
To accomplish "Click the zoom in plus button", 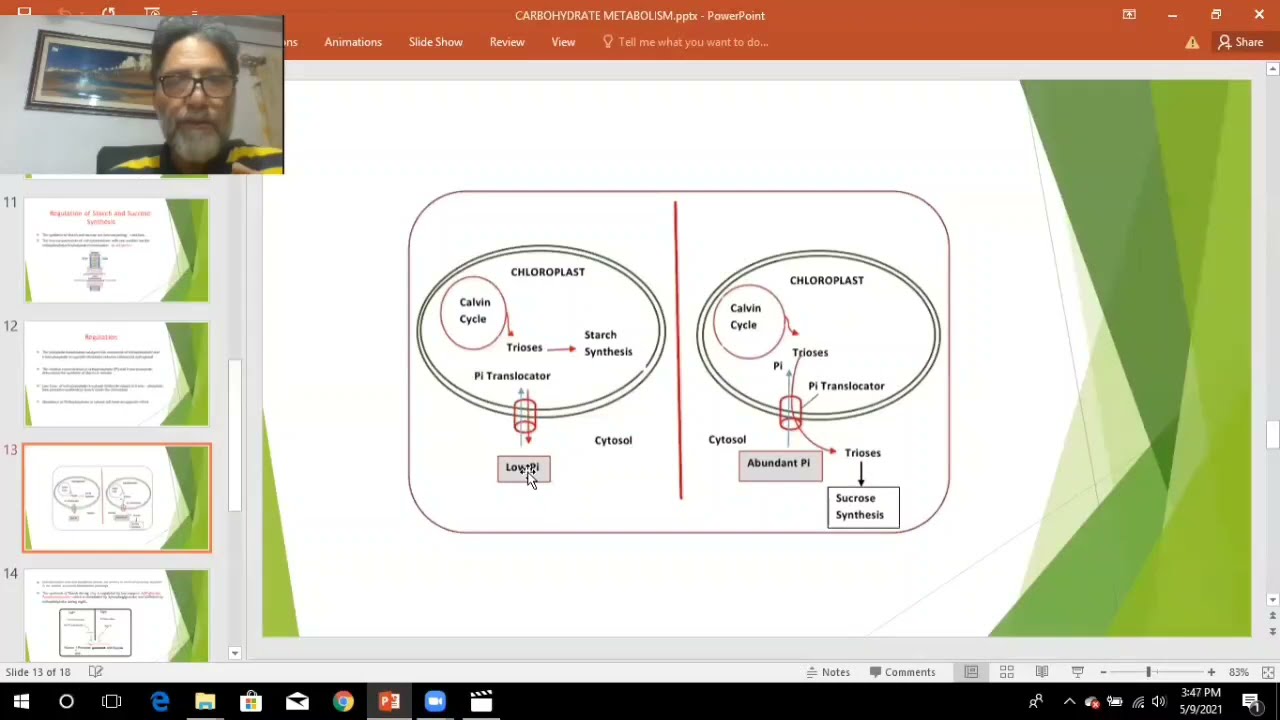I will (1211, 672).
